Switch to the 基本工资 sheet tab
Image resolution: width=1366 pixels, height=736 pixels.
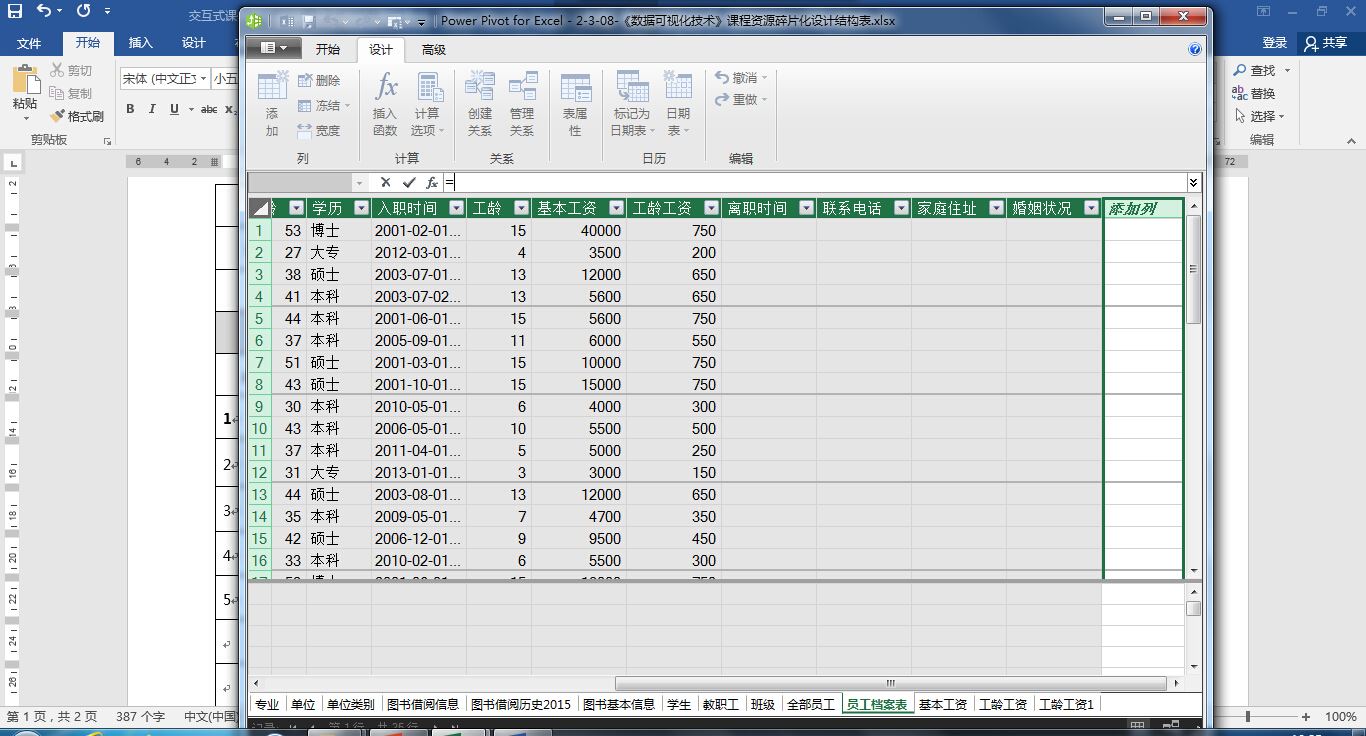click(943, 704)
